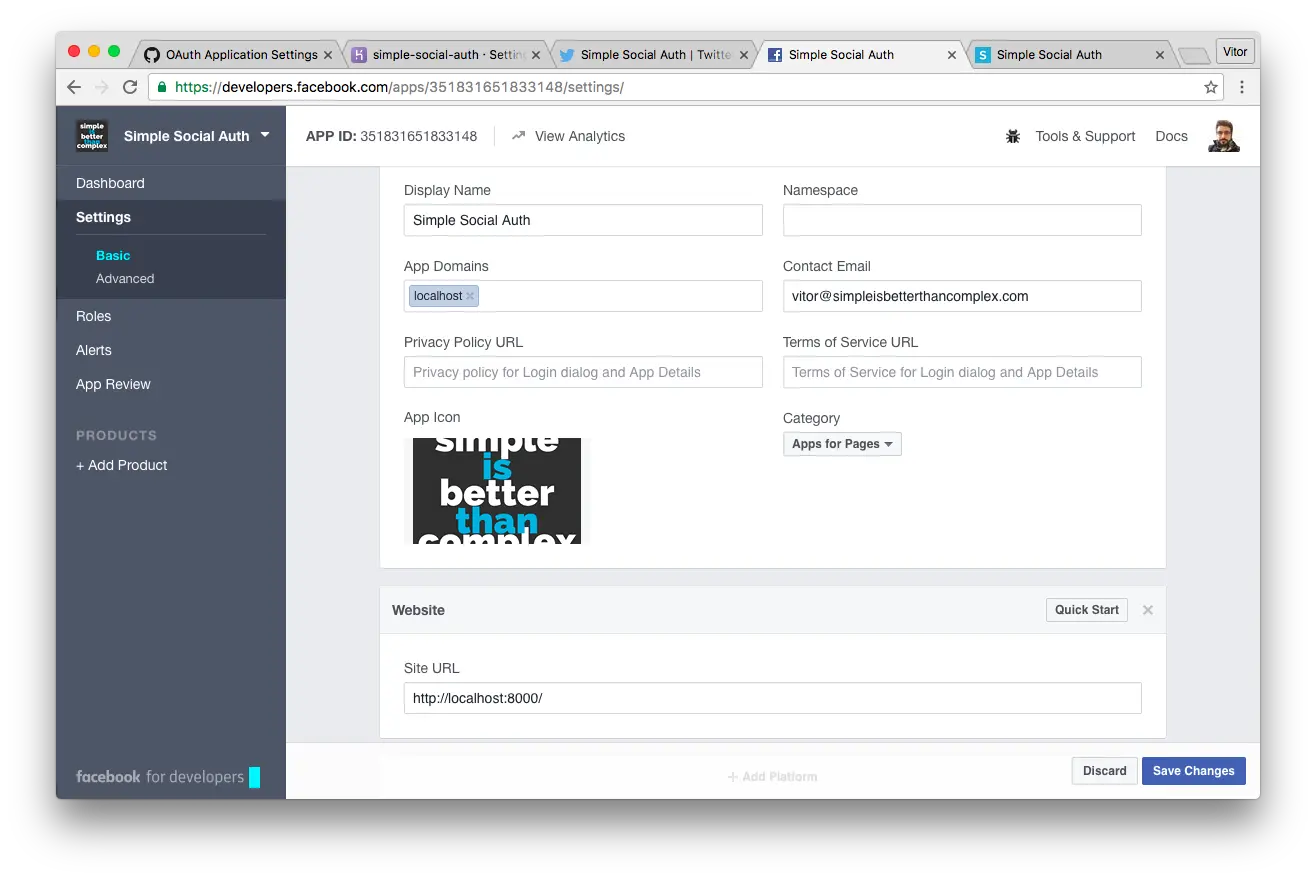Click the browser back arrow

click(x=74, y=87)
